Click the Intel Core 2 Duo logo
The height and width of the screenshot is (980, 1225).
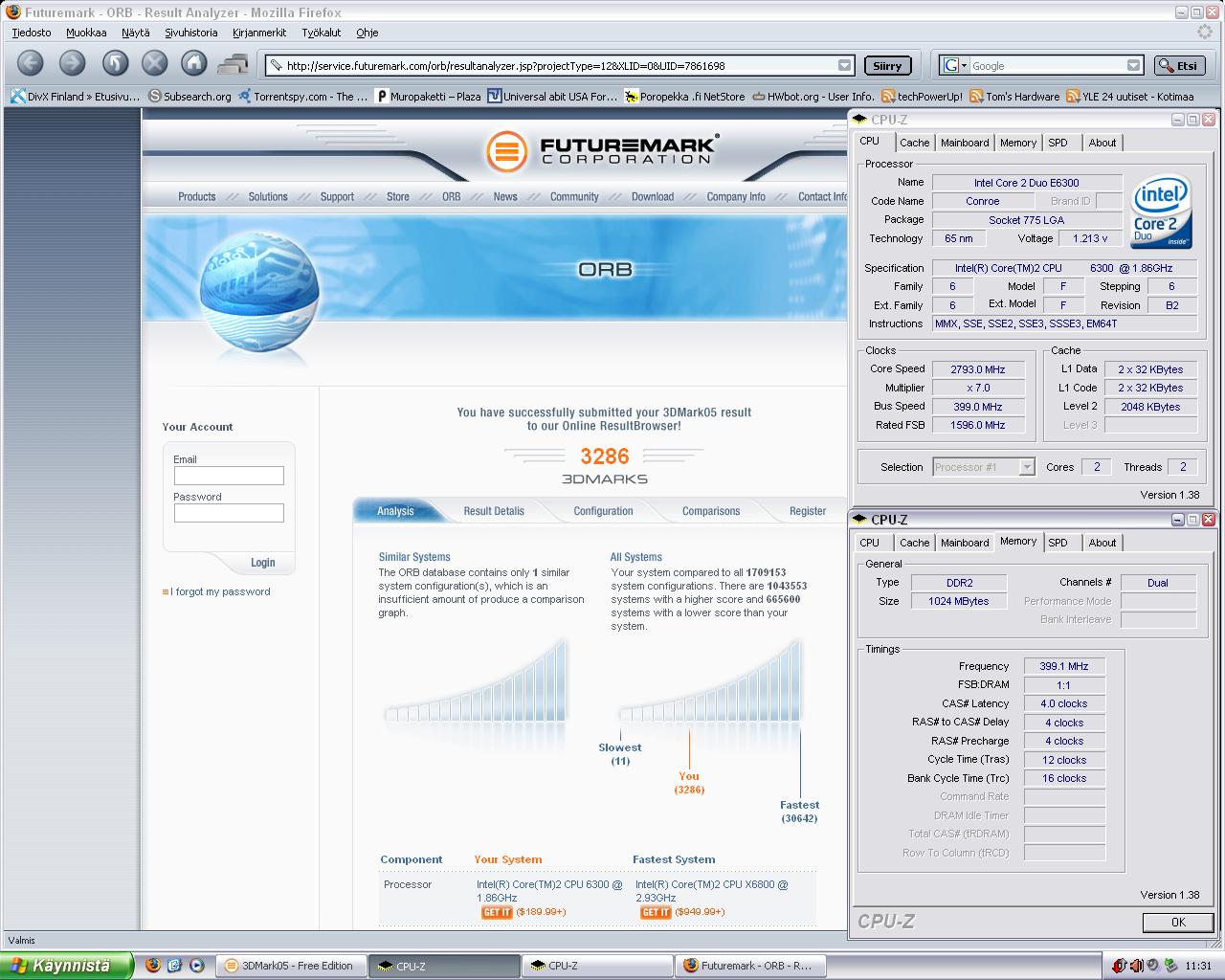tap(1161, 212)
